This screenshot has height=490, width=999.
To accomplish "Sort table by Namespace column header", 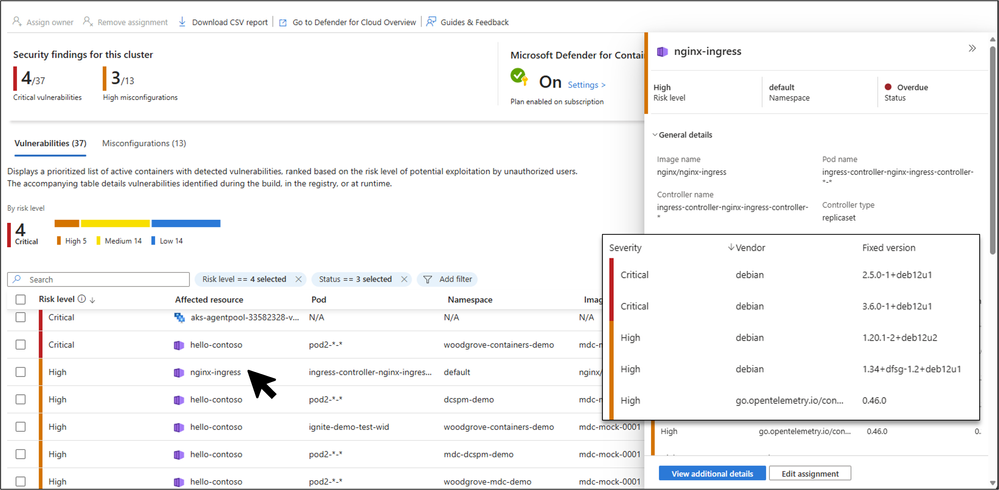I will point(470,299).
